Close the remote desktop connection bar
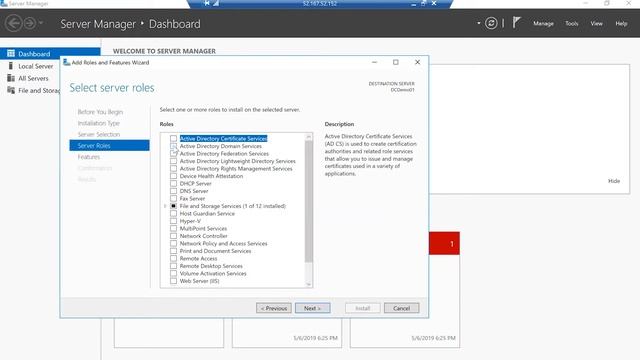Viewport: 640px width, 360px height. coord(434,3)
